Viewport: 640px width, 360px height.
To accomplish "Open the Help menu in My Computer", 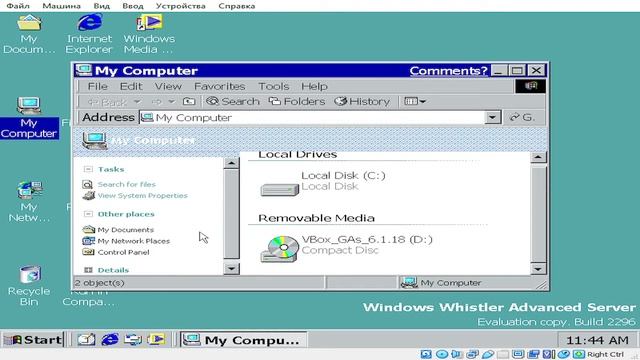I will pos(314,86).
